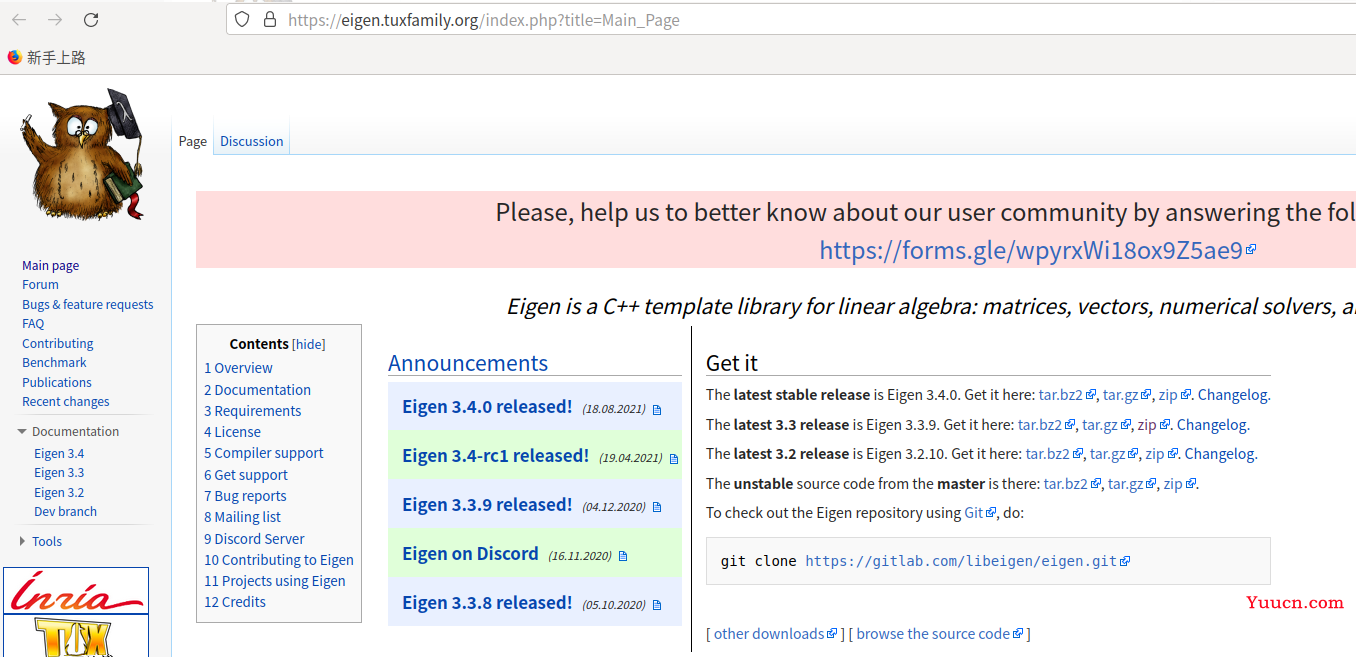Viewport: 1356px width, 657px height.
Task: Open the Firefox bookmark 新手上路
Action: coord(47,58)
